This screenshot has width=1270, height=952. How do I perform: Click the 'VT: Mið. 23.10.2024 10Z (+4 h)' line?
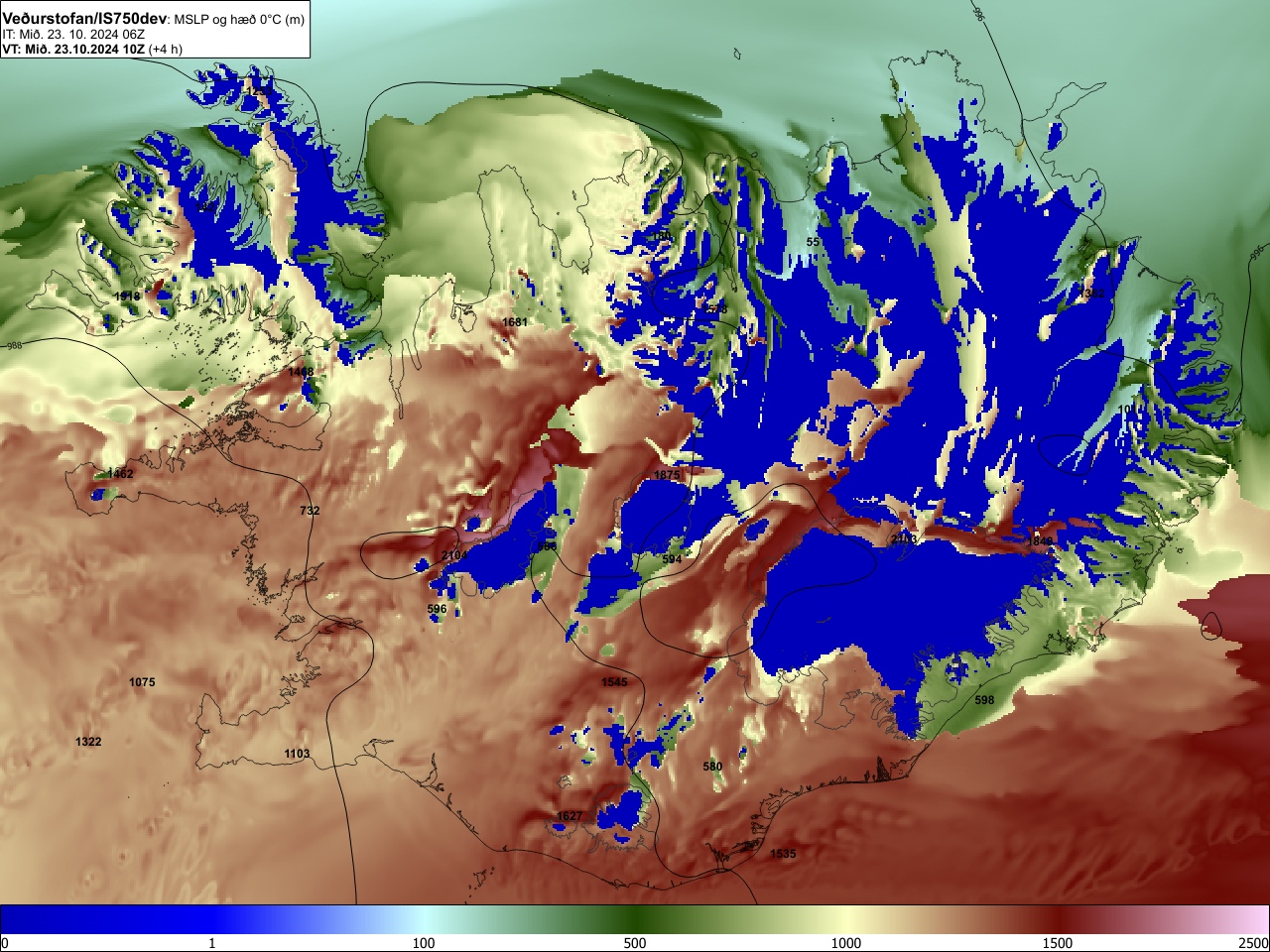point(92,49)
